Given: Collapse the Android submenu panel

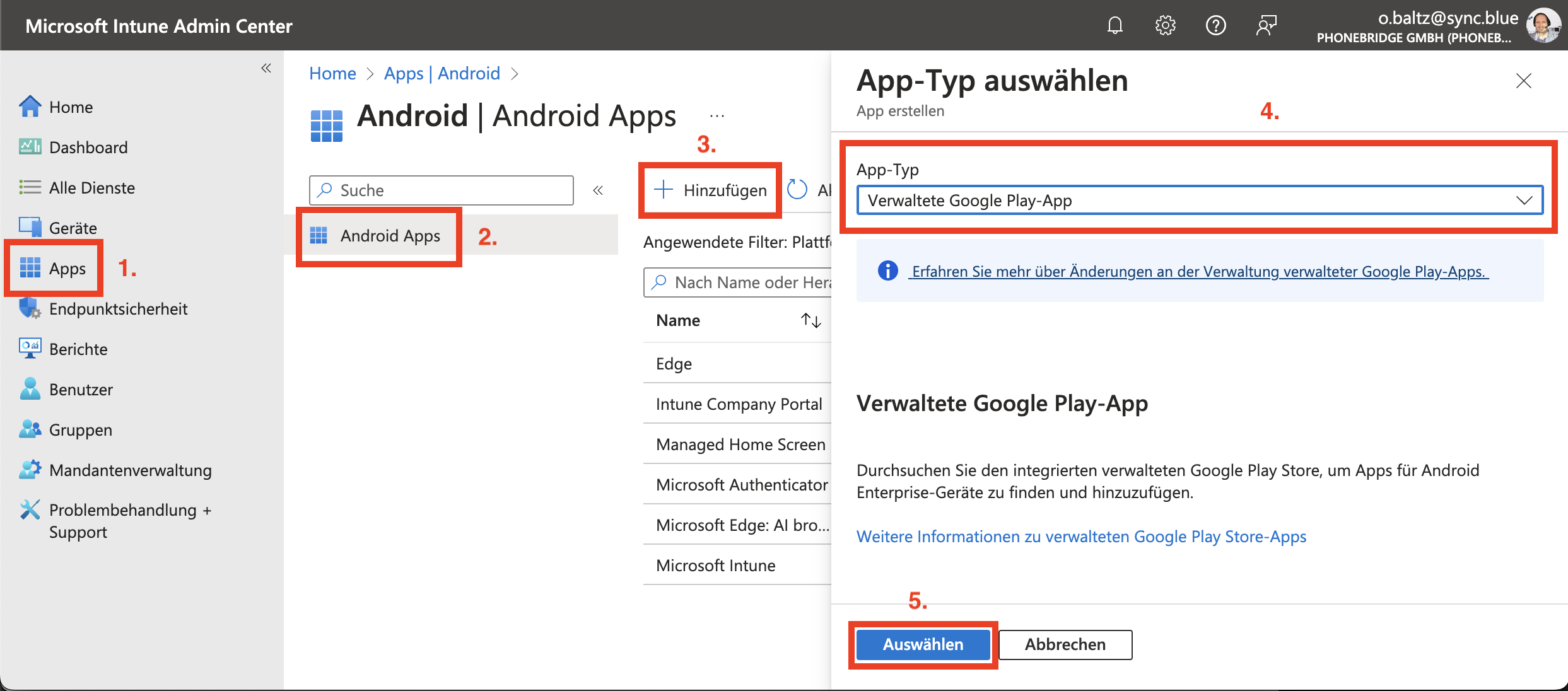Looking at the screenshot, I should pos(598,190).
